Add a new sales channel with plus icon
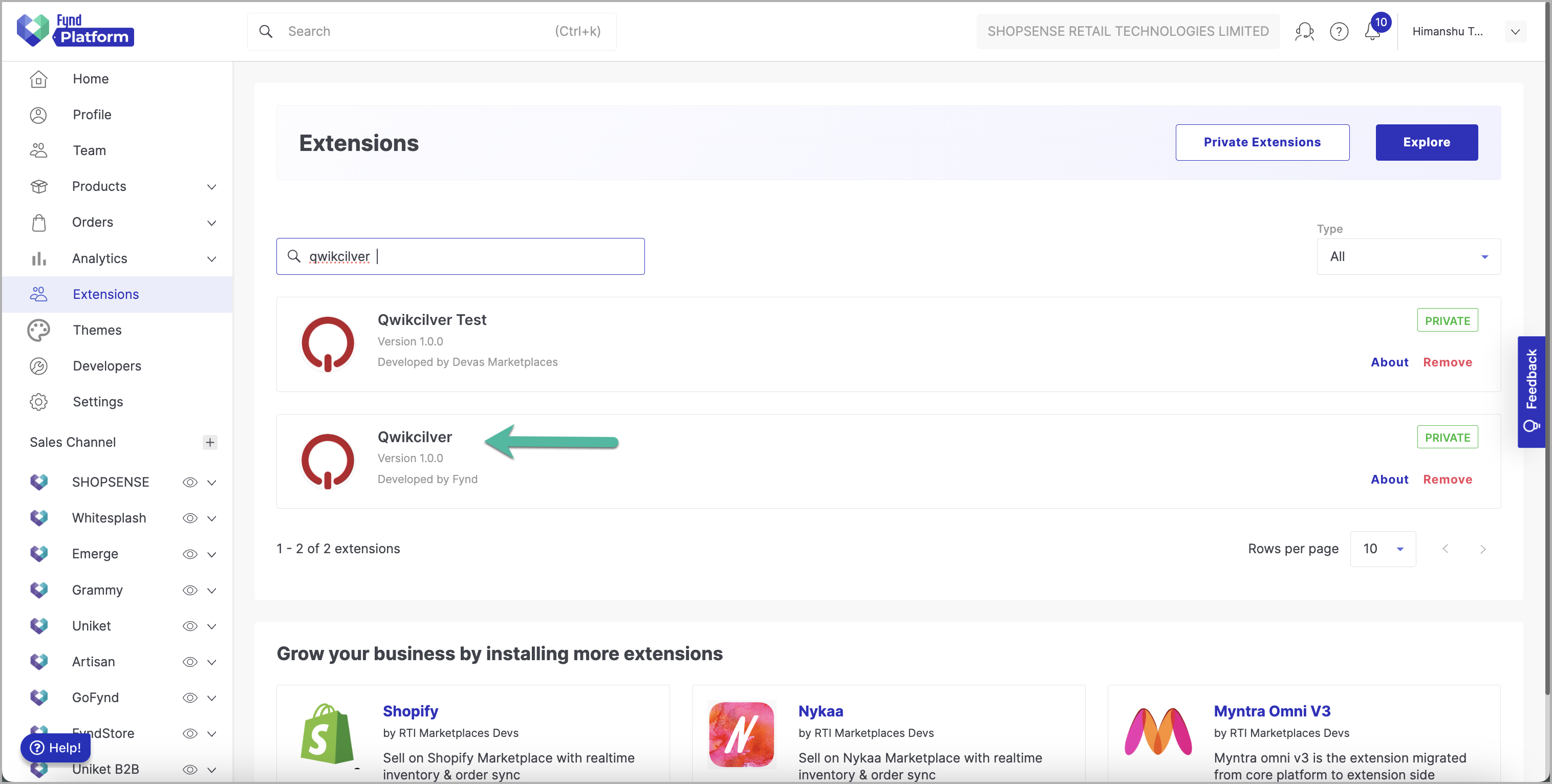The height and width of the screenshot is (784, 1552). coord(210,443)
